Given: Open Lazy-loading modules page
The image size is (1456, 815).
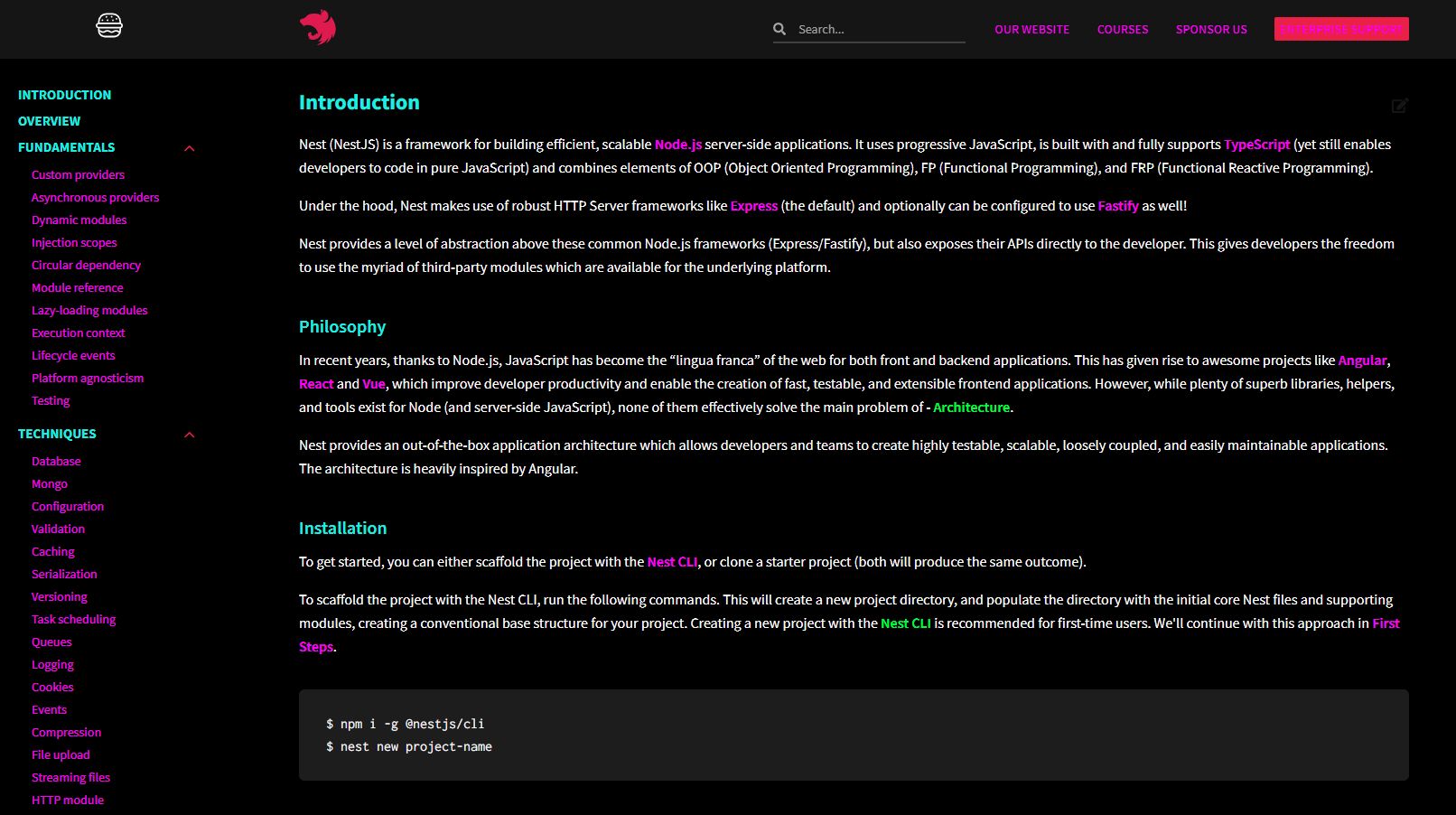Looking at the screenshot, I should click(89, 310).
